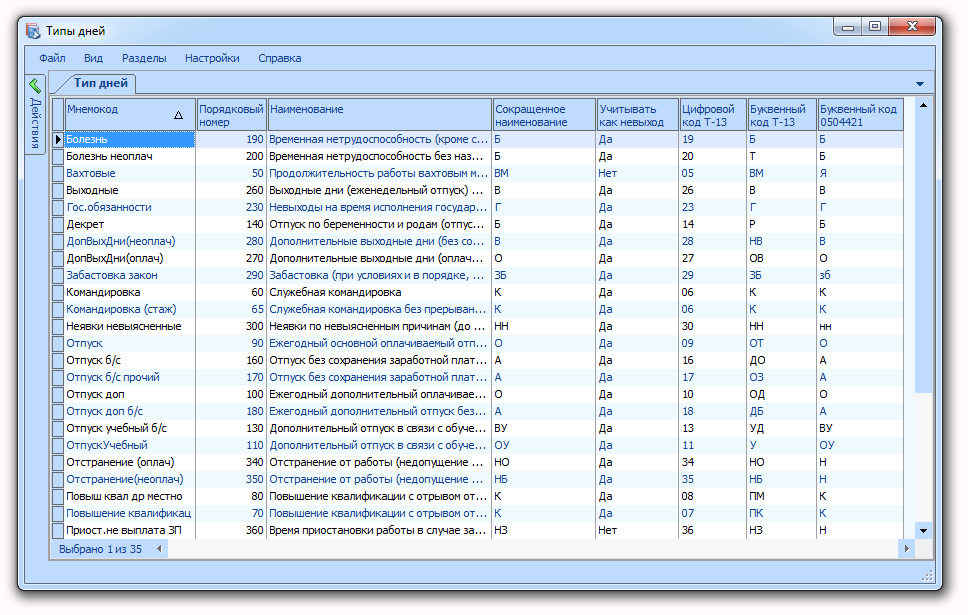Click the УД letter code cell
The width and height of the screenshot is (968, 615).
click(782, 429)
